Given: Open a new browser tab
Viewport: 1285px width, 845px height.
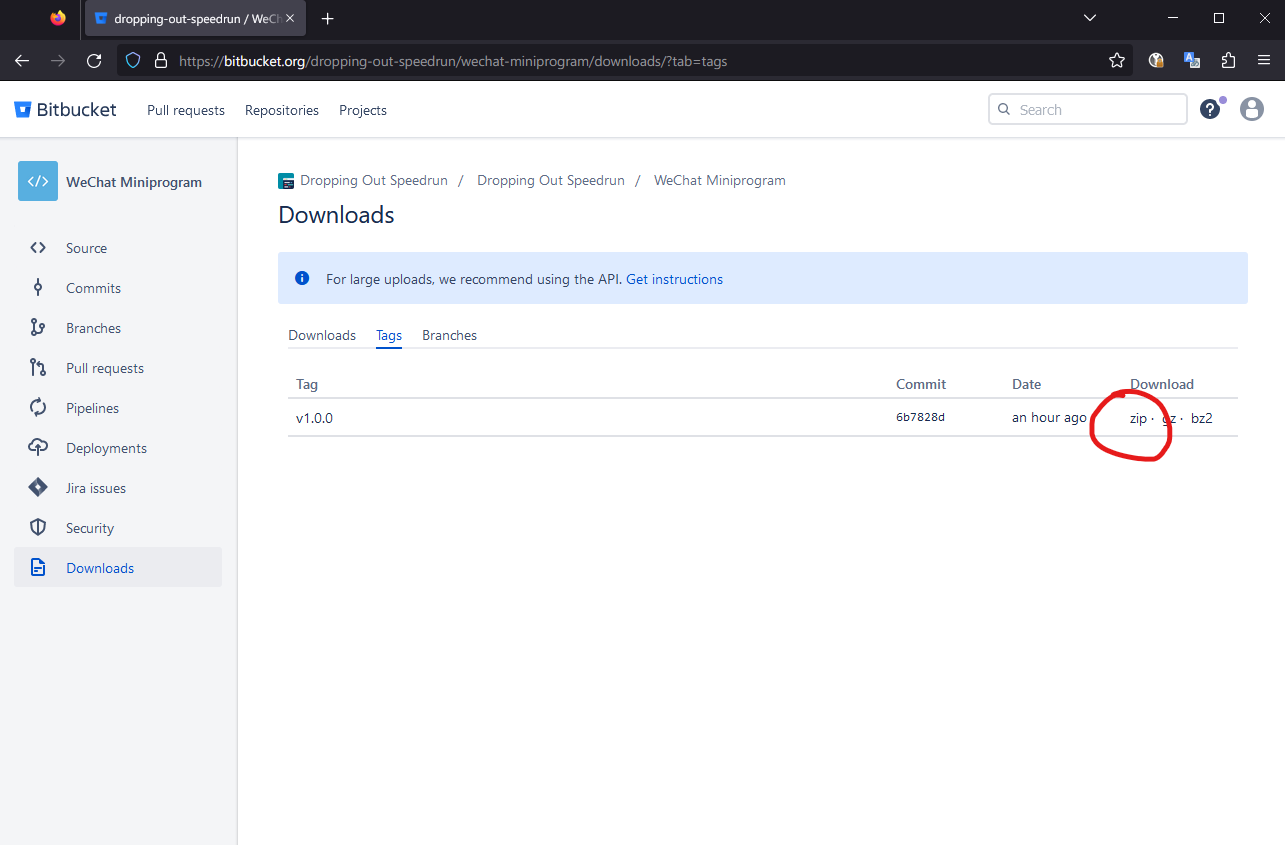Looking at the screenshot, I should coord(327,18).
